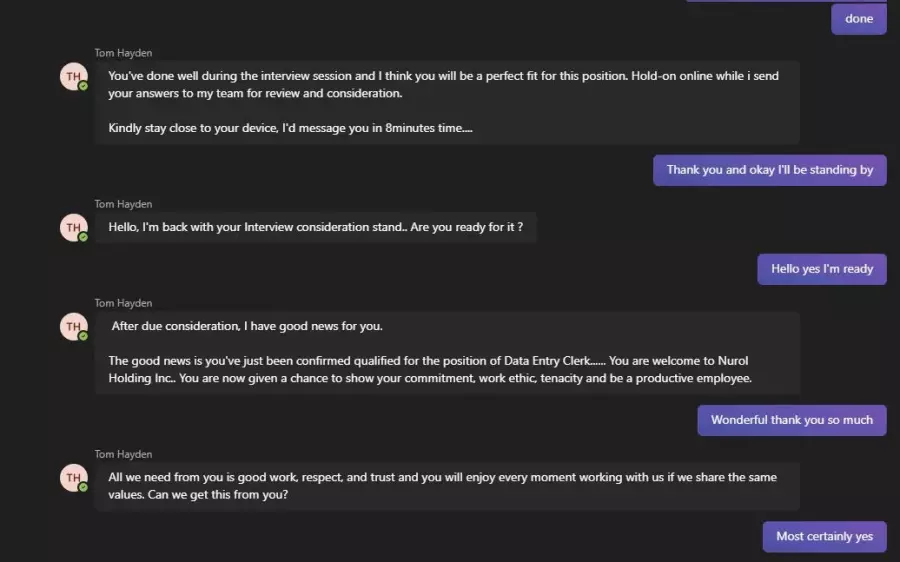Select the 'Hello yes I'm ready' sent message

pyautogui.click(x=822, y=269)
